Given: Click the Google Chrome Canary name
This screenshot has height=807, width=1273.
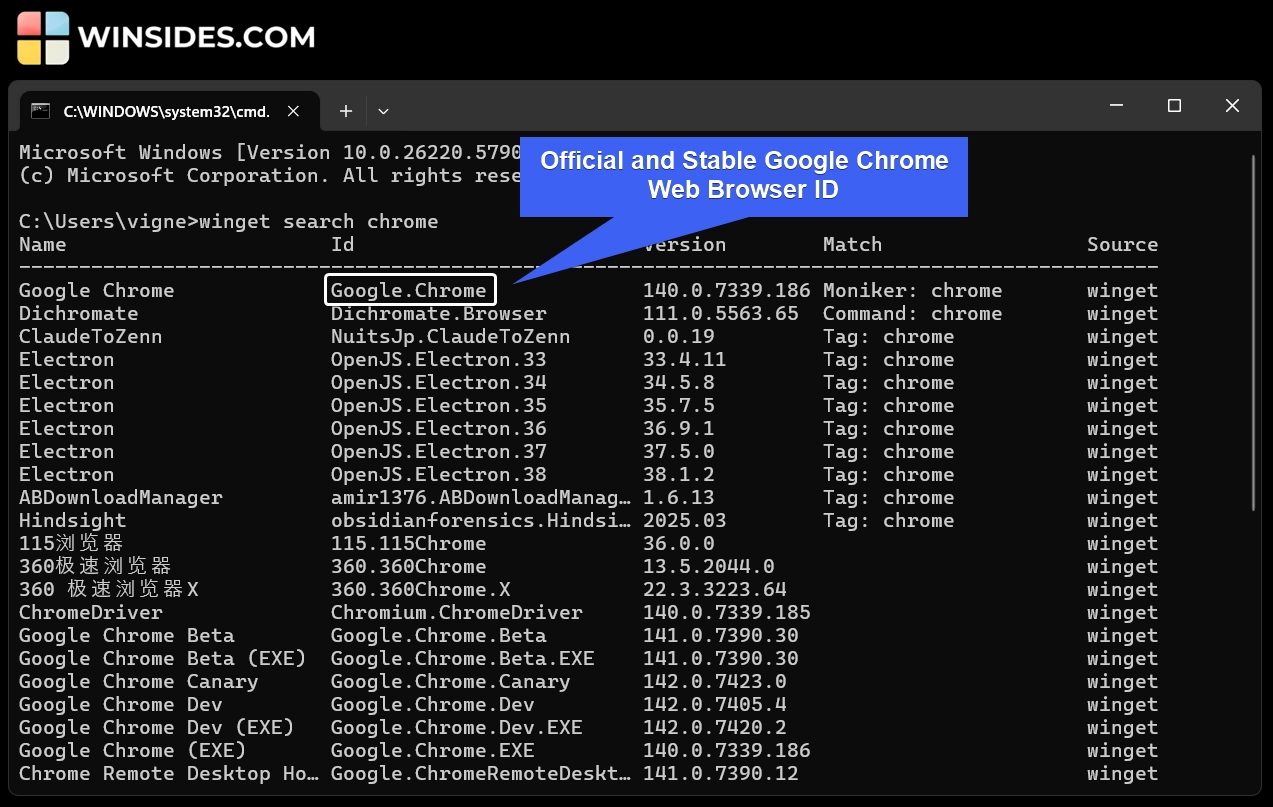Looking at the screenshot, I should [x=138, y=682].
